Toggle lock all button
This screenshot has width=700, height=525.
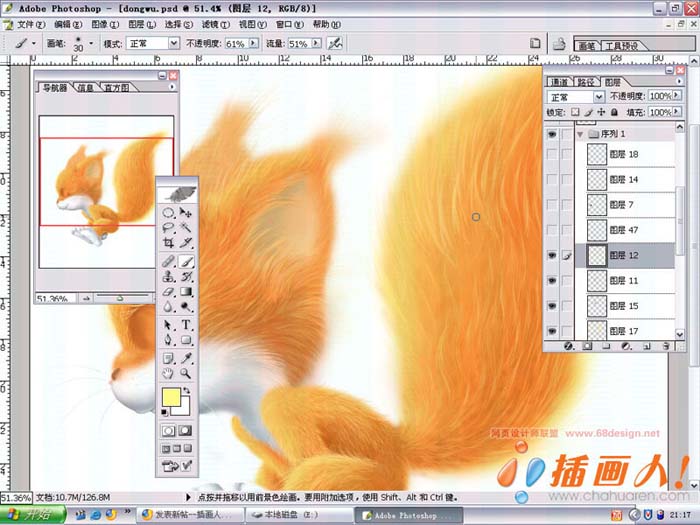pyautogui.click(x=614, y=112)
